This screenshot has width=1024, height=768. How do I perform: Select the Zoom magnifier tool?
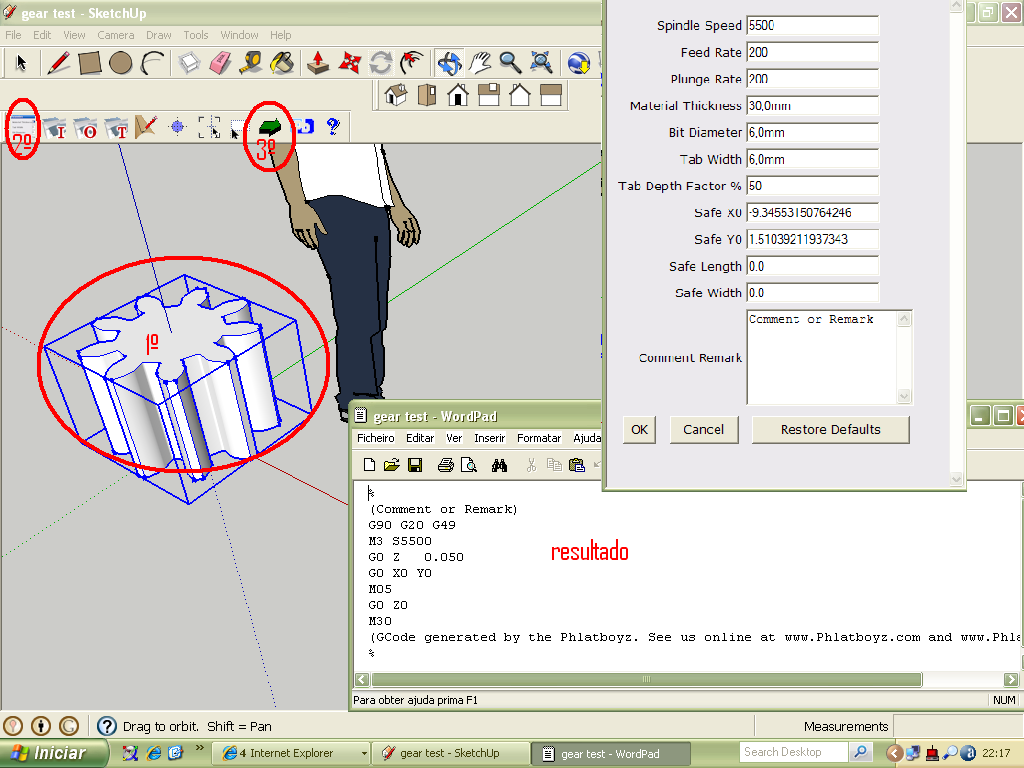tap(511, 63)
